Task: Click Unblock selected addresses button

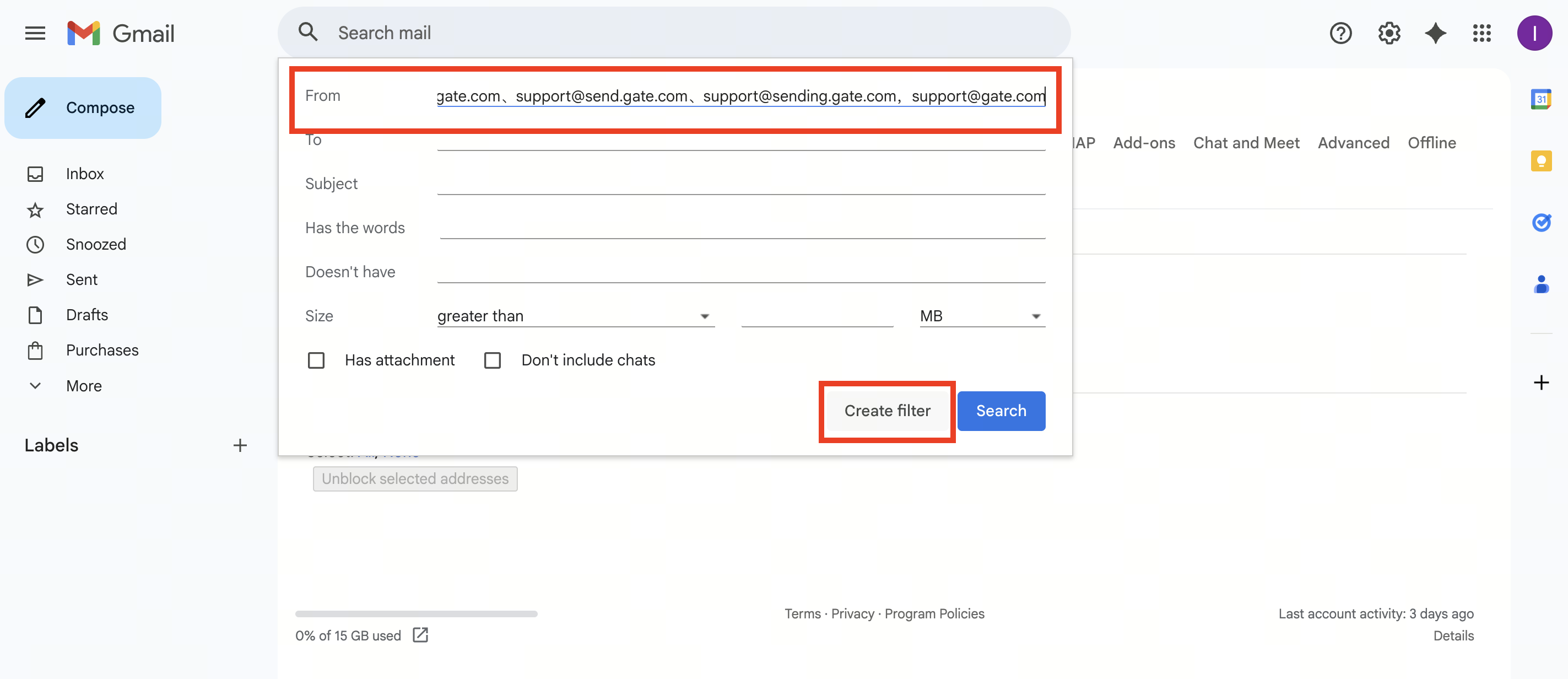Action: (x=415, y=478)
